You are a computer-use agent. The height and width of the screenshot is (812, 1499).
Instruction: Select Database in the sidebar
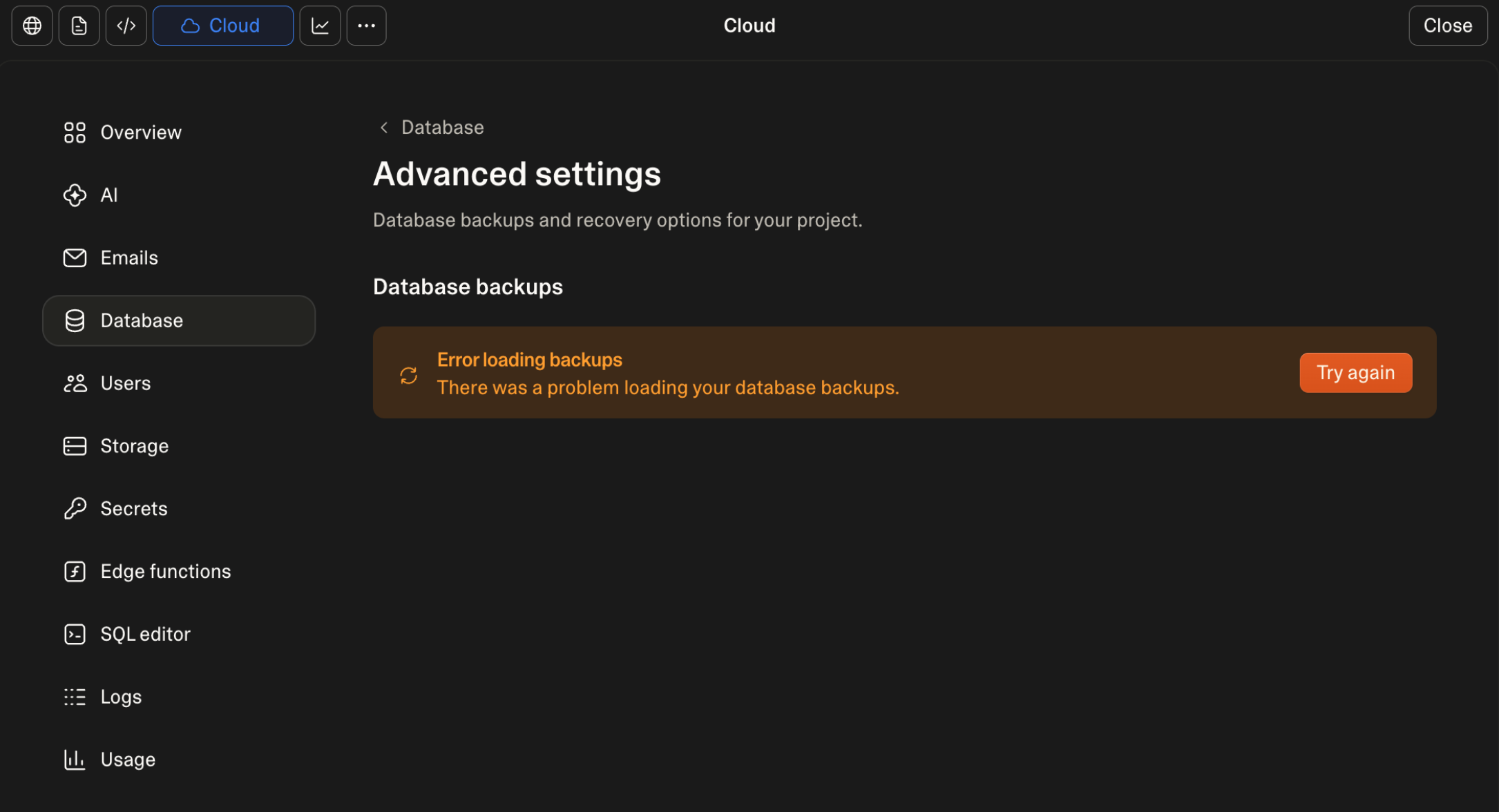(179, 321)
